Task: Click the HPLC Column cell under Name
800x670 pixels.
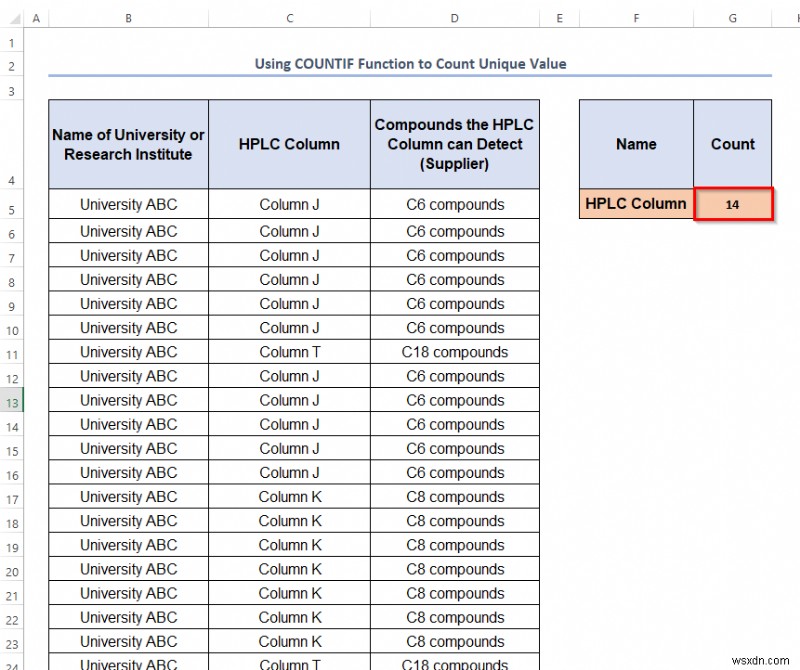Action: 636,204
